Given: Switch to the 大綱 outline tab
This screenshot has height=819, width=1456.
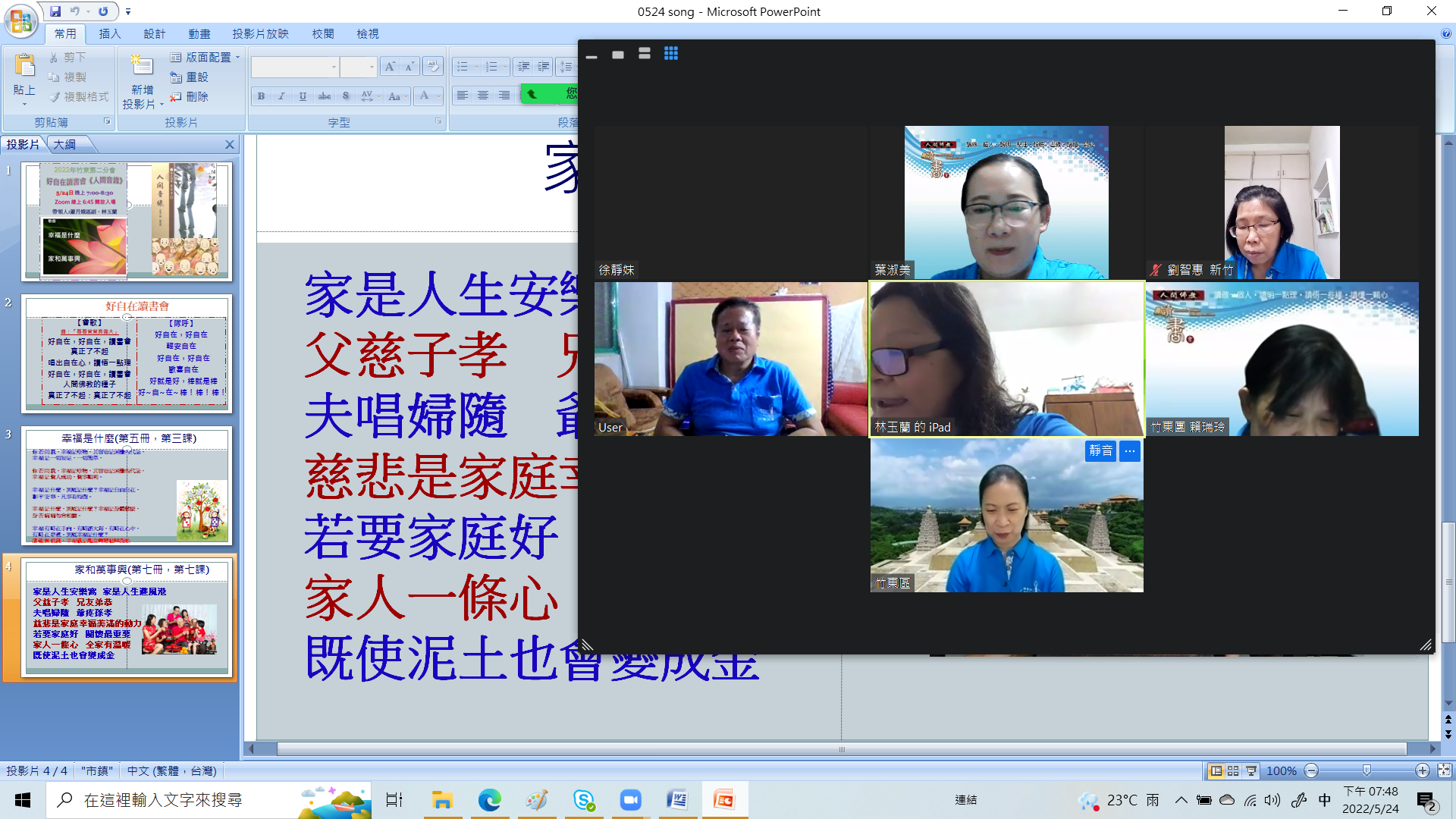Looking at the screenshot, I should point(64,144).
